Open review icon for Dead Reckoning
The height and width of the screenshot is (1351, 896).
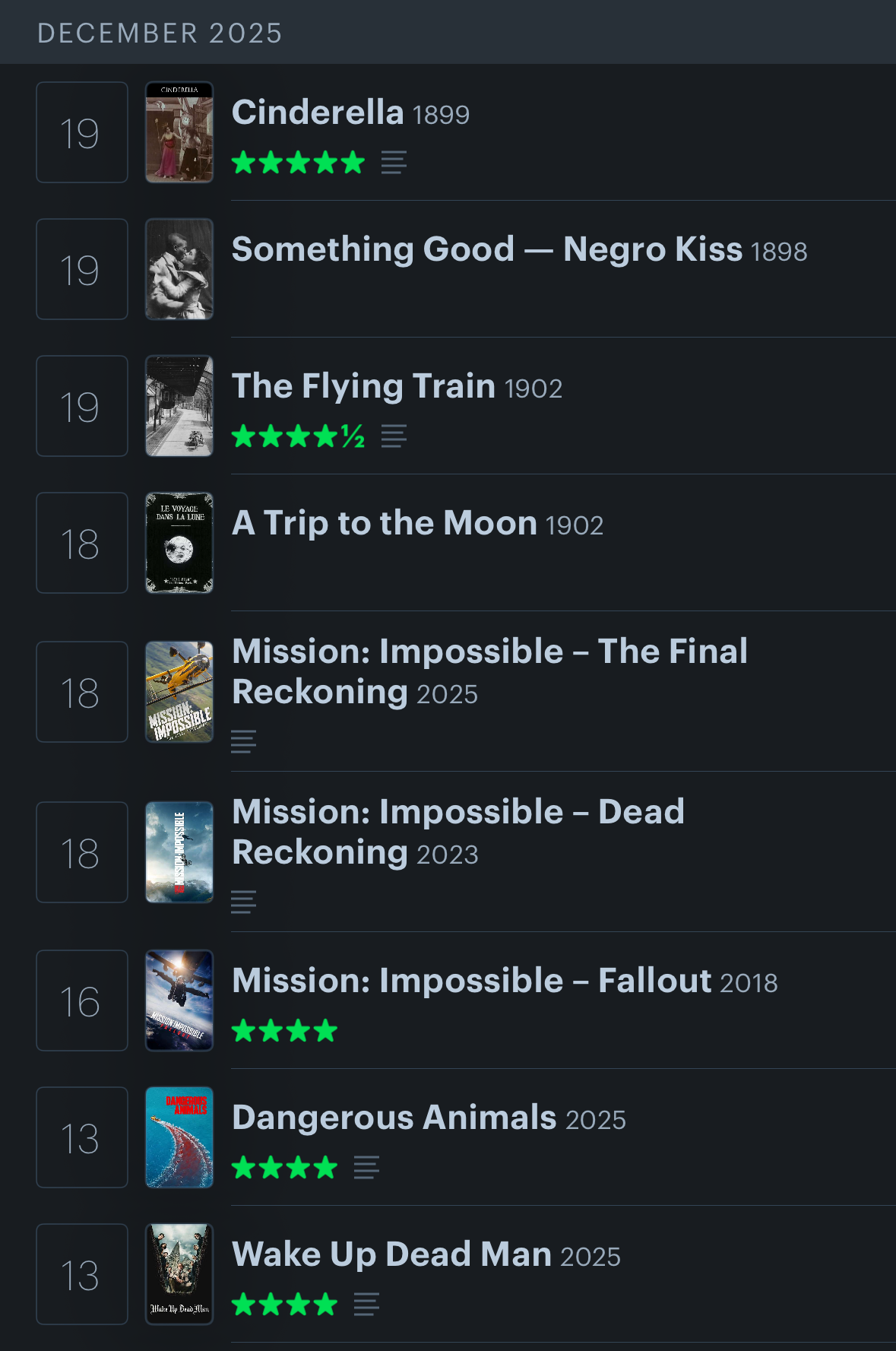[243, 902]
